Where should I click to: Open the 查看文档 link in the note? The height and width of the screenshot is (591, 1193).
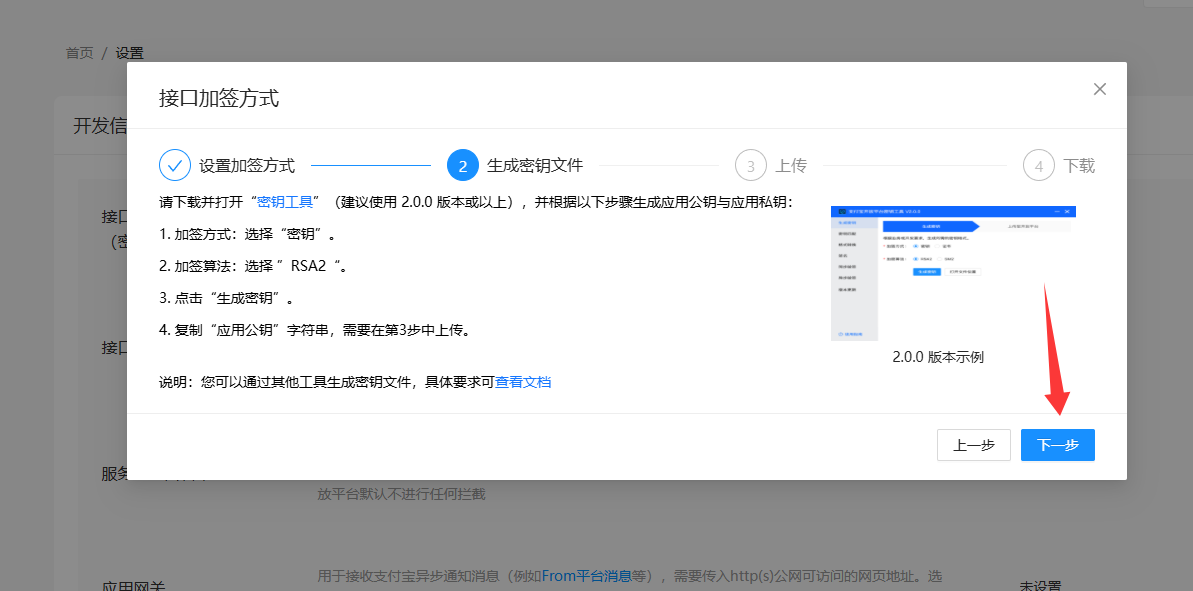tap(523, 382)
